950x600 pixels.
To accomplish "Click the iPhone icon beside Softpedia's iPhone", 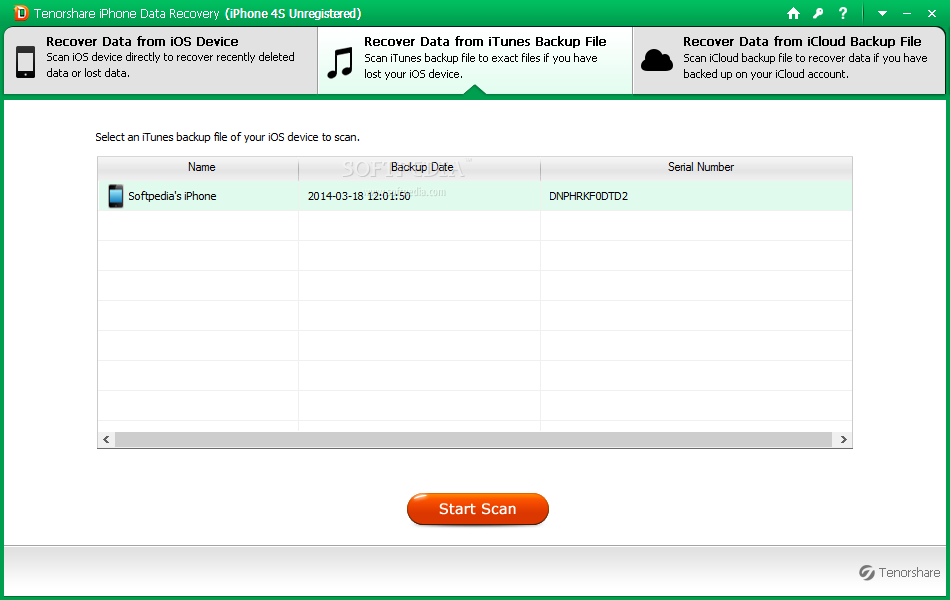I will click(116, 196).
